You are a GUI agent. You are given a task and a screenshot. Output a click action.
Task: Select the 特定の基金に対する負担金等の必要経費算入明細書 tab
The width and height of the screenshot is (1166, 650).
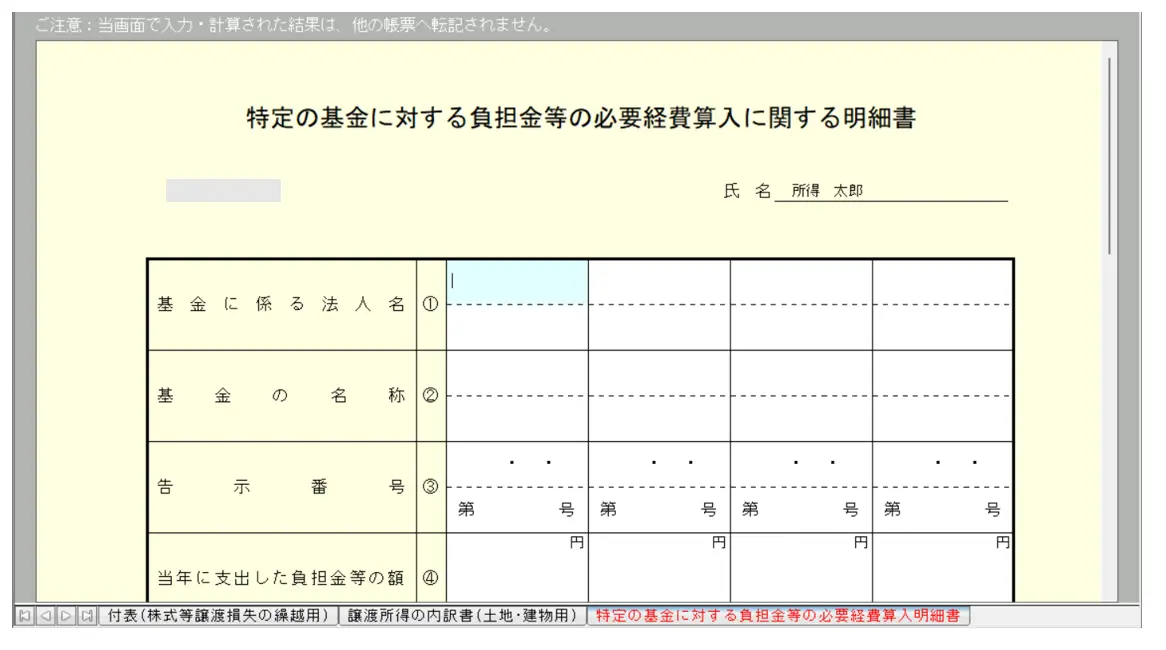point(778,616)
